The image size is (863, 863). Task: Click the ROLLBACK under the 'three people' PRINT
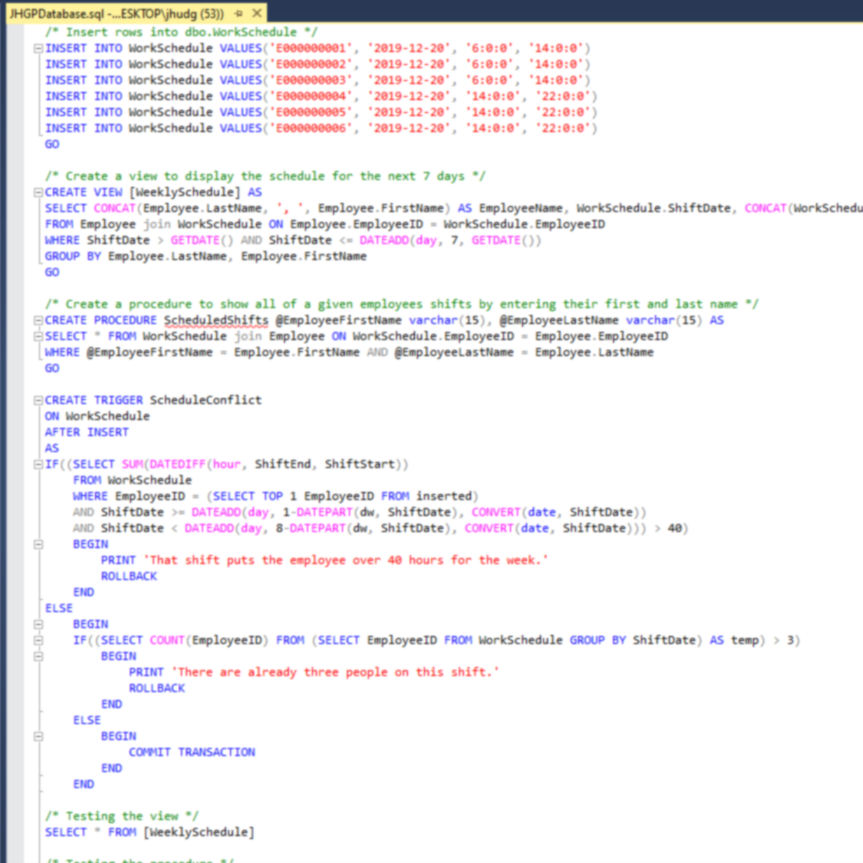157,688
